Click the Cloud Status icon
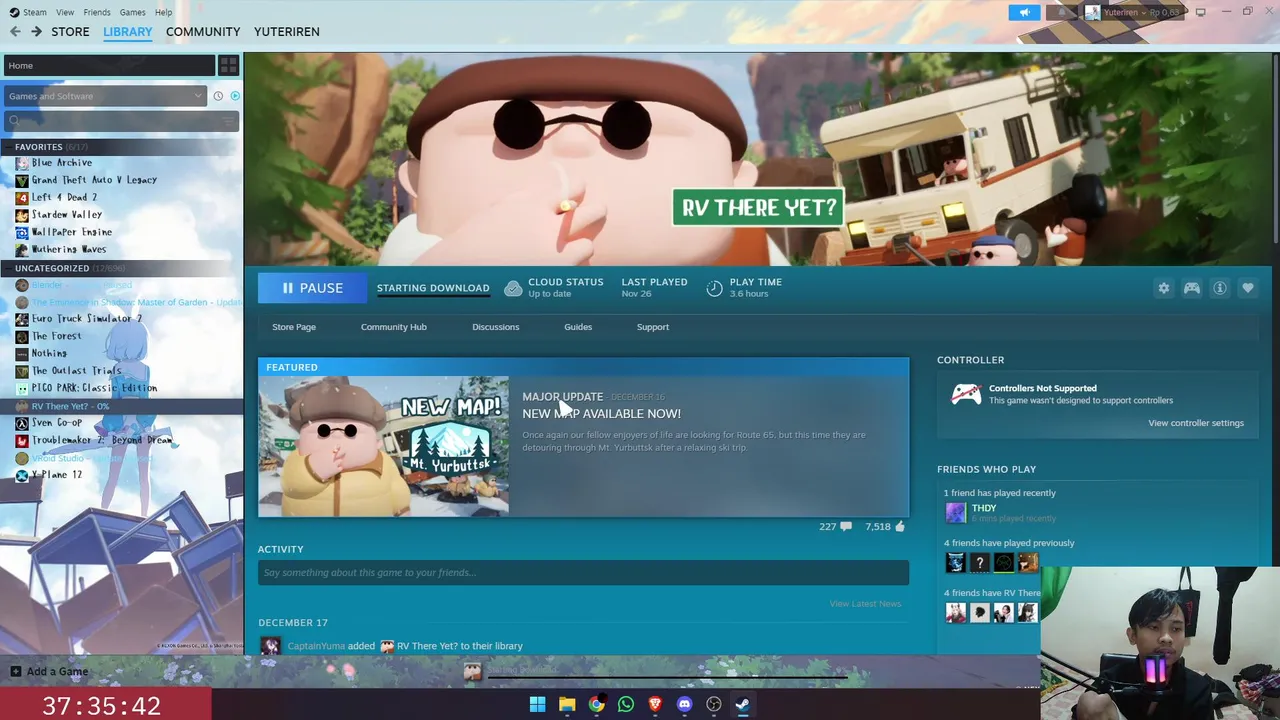The height and width of the screenshot is (720, 1280). tap(513, 288)
